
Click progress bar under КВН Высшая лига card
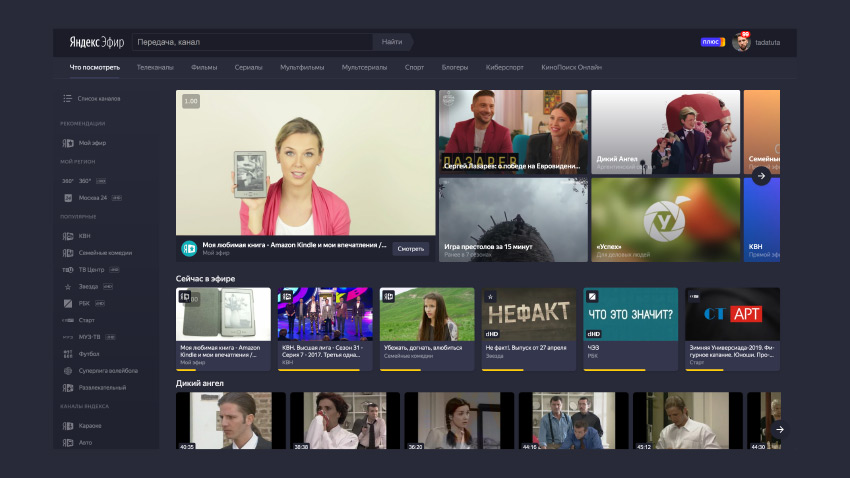[x=325, y=370]
